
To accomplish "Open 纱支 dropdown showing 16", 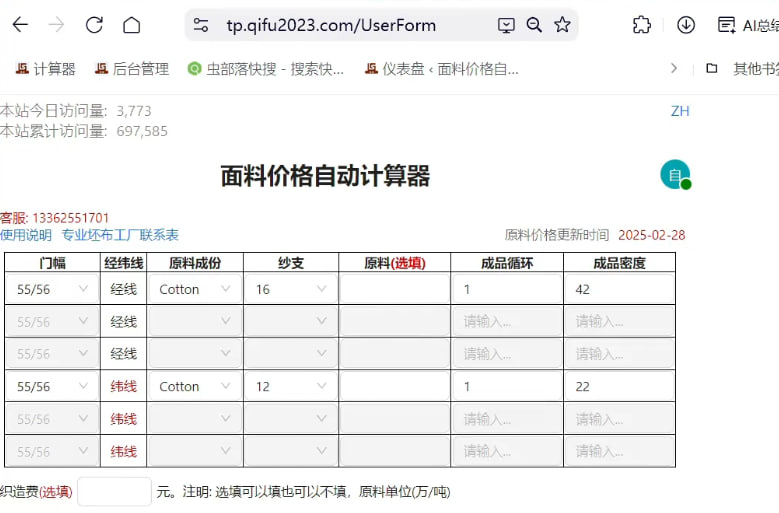I will click(x=291, y=289).
